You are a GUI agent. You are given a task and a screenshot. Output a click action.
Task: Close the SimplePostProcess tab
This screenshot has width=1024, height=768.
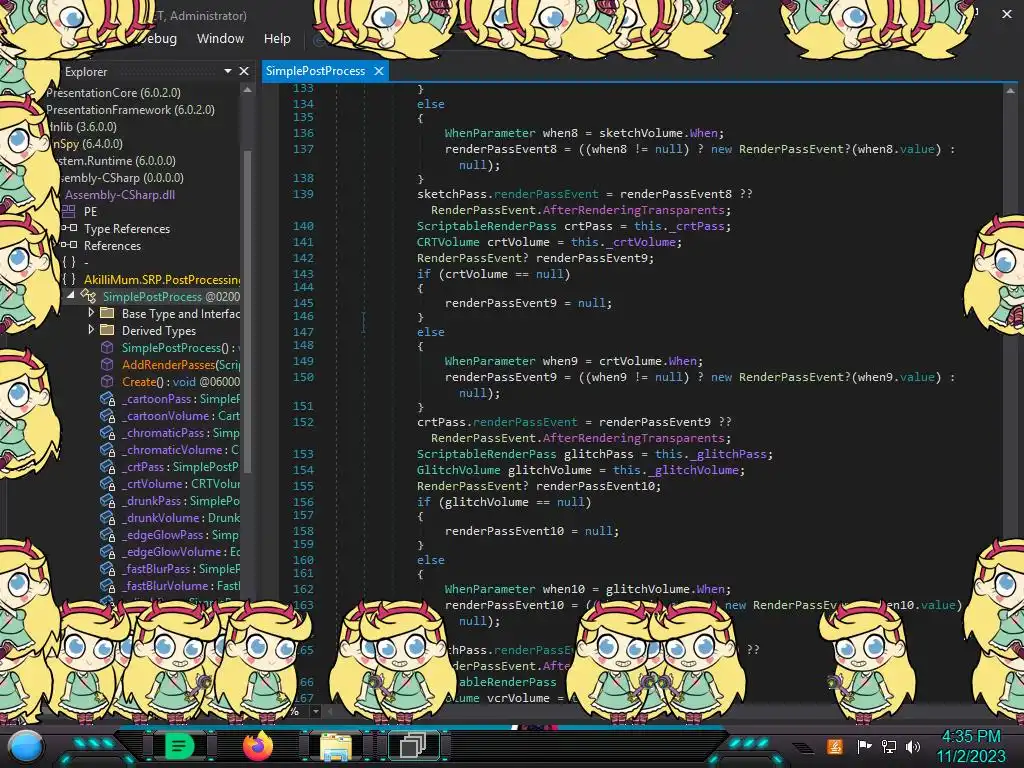click(x=379, y=71)
